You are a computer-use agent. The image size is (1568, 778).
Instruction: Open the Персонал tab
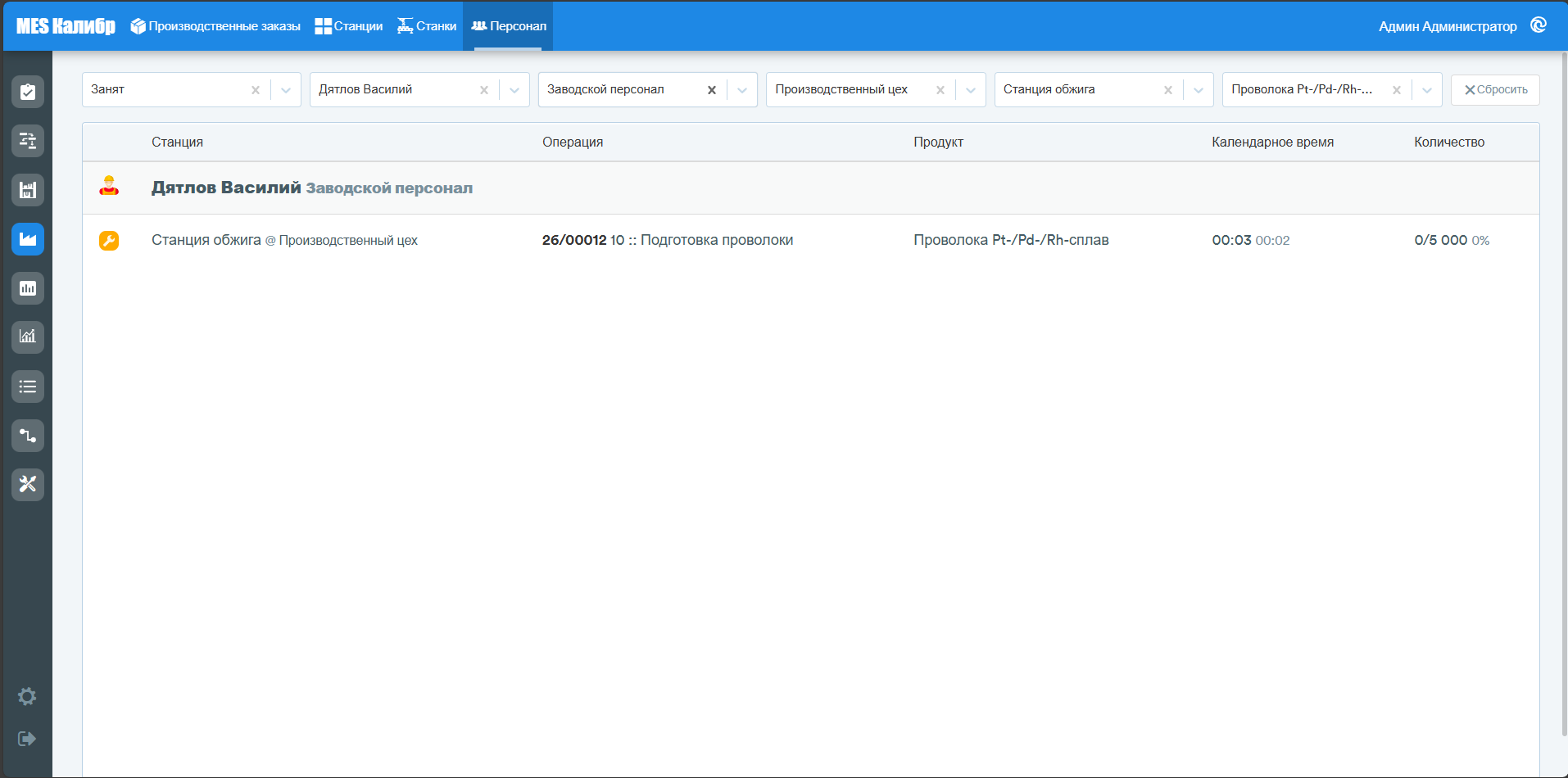[x=508, y=26]
